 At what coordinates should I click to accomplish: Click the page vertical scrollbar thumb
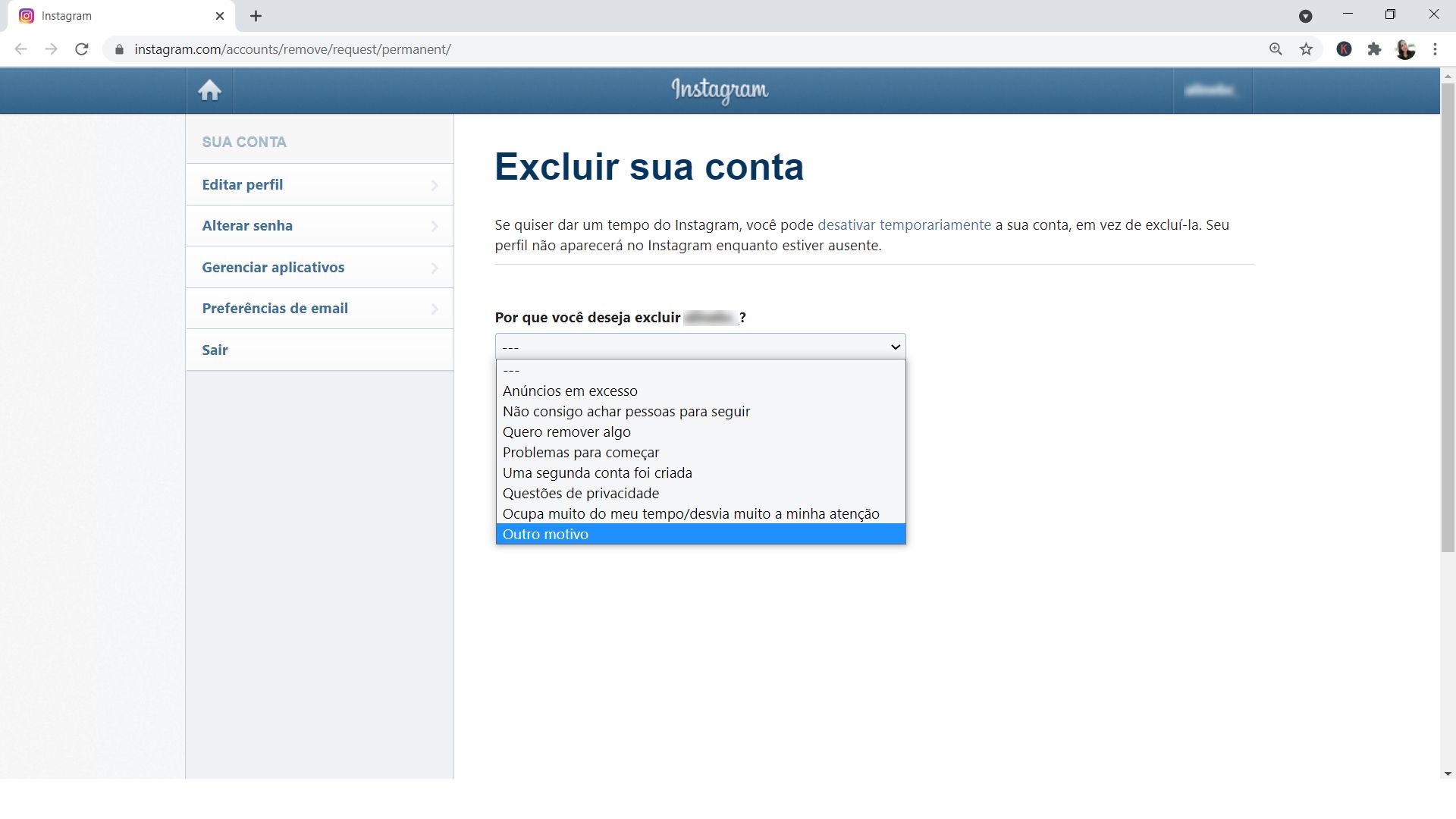point(1448,317)
